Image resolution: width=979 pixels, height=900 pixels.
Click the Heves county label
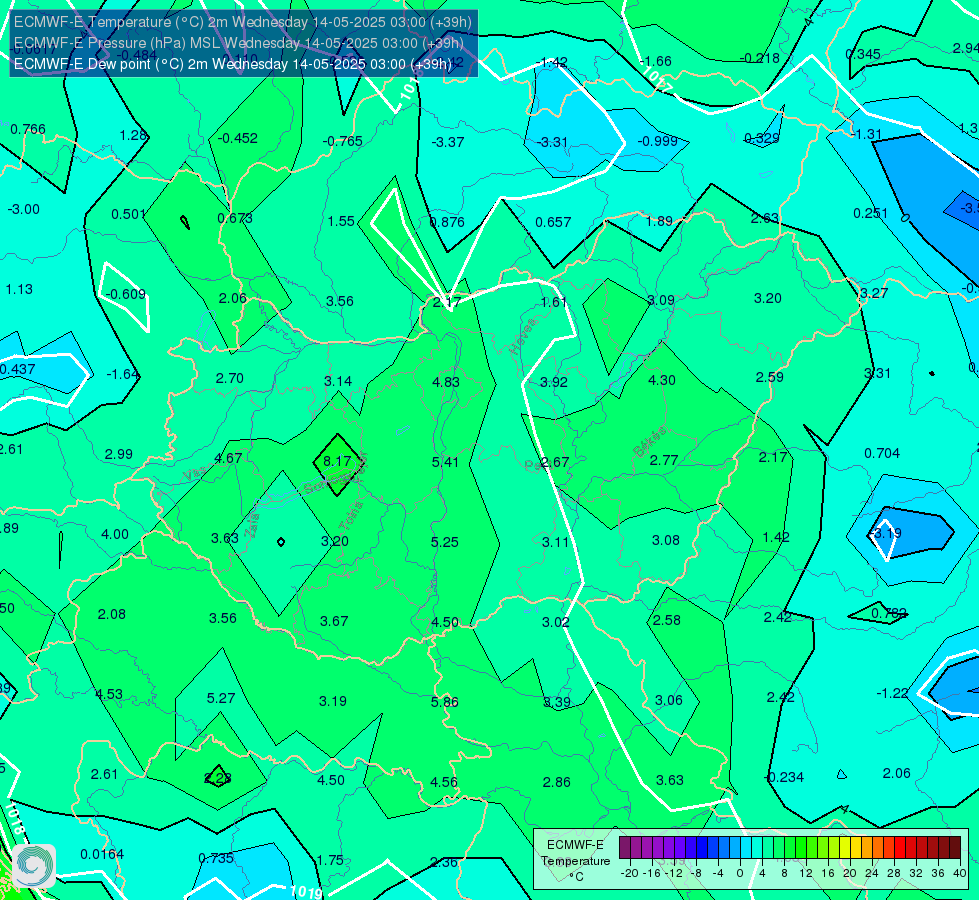523,337
